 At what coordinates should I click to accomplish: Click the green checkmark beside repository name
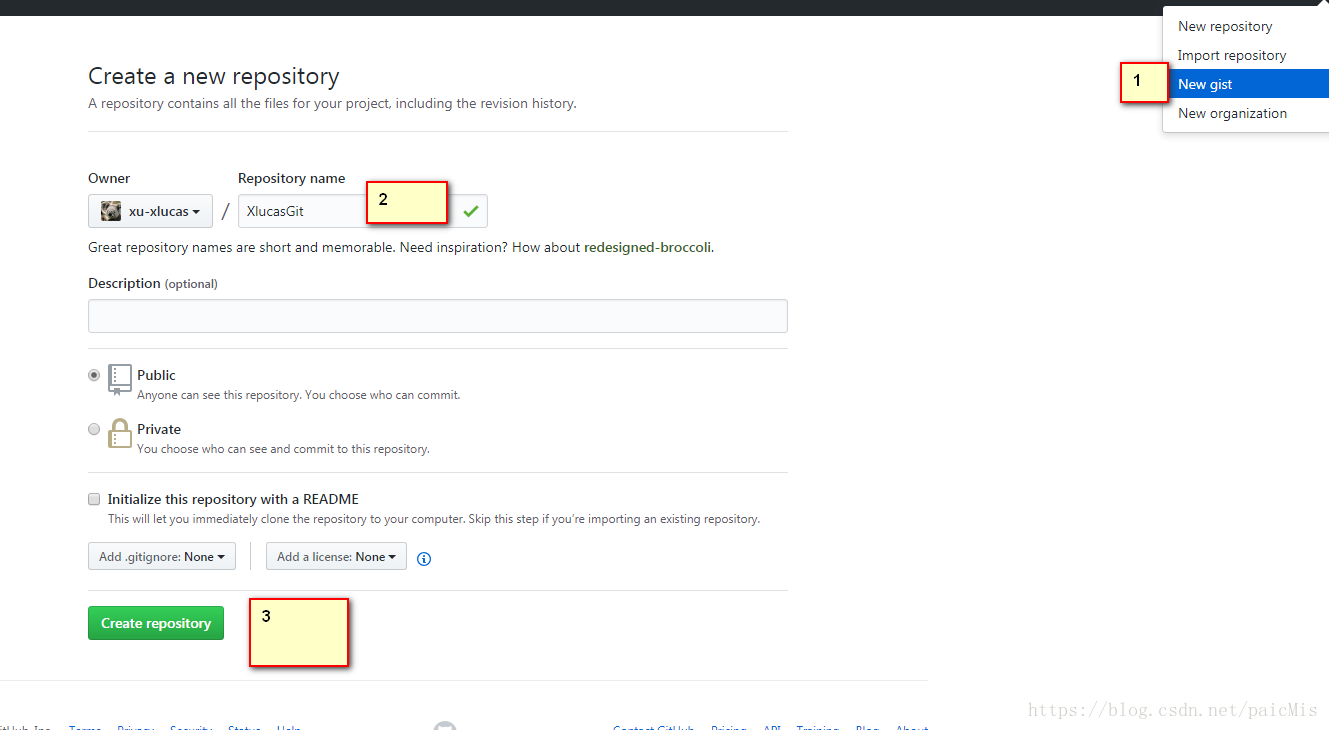[470, 211]
